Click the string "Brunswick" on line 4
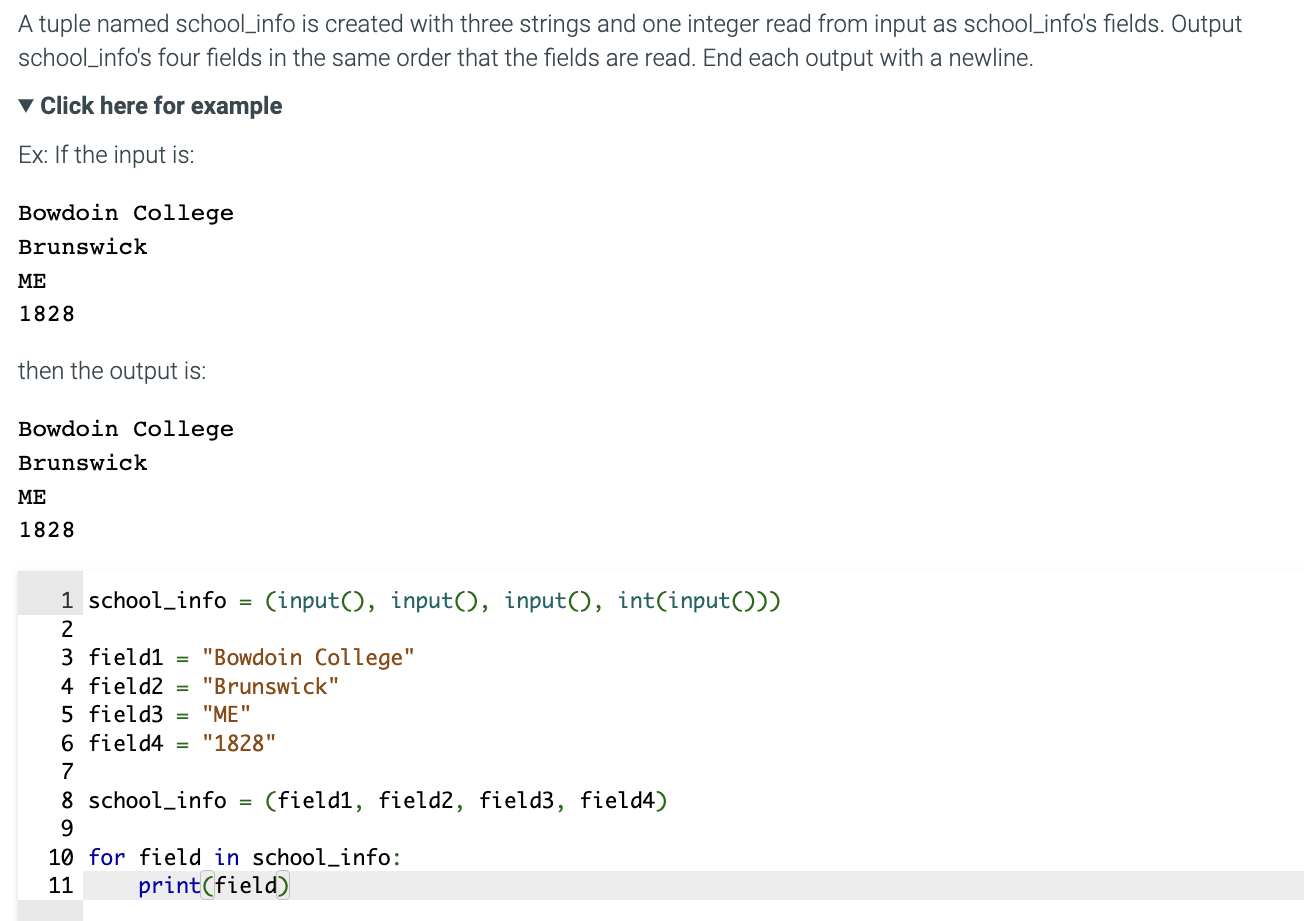This screenshot has height=921, width=1304. pos(270,686)
